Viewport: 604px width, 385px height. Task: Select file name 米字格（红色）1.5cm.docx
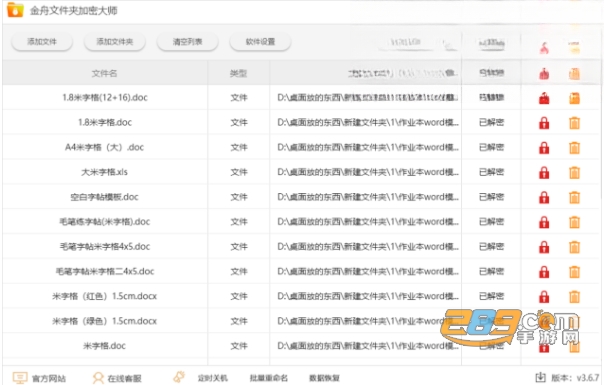pyautogui.click(x=104, y=296)
